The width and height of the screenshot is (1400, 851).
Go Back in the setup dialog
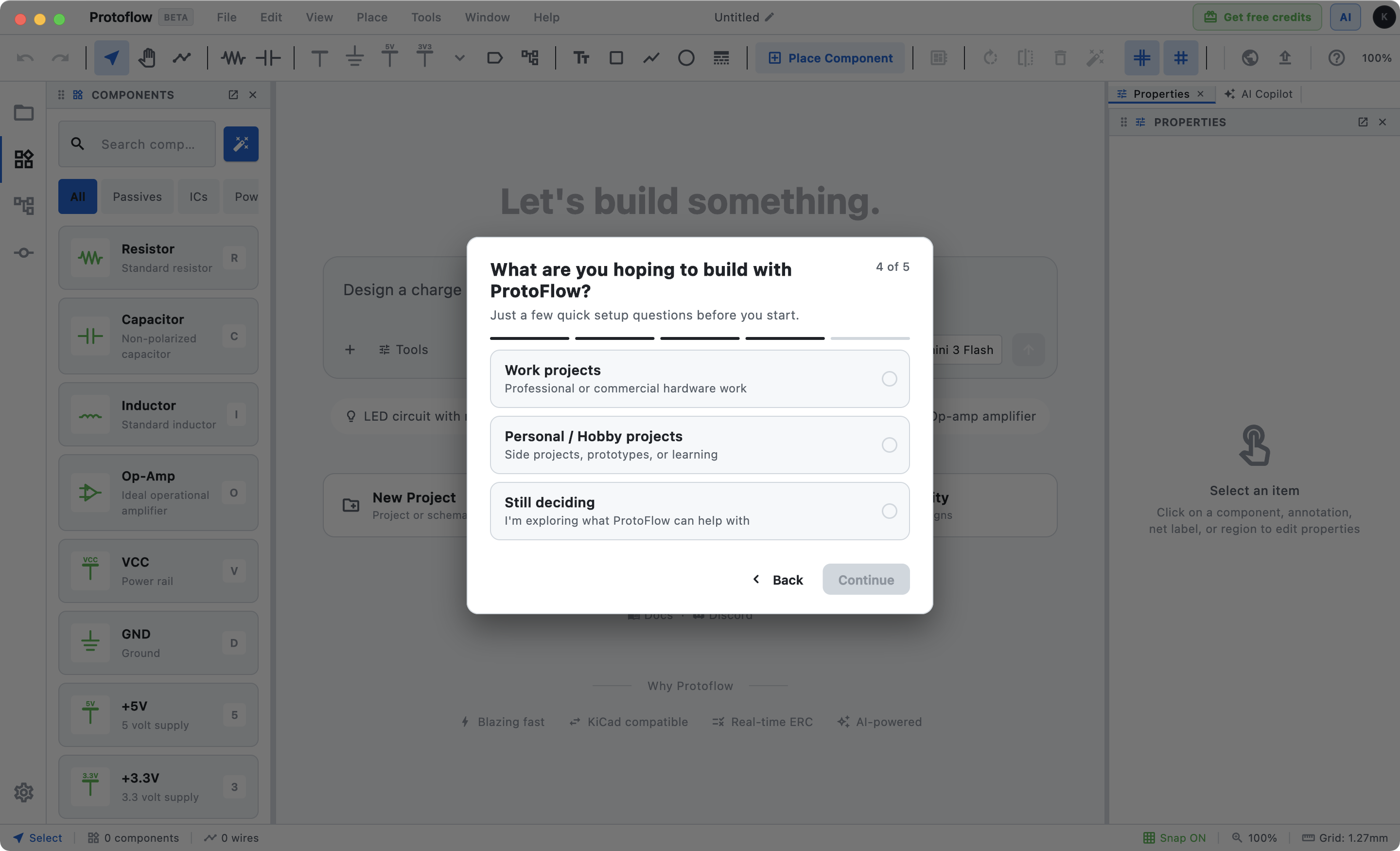click(x=777, y=579)
